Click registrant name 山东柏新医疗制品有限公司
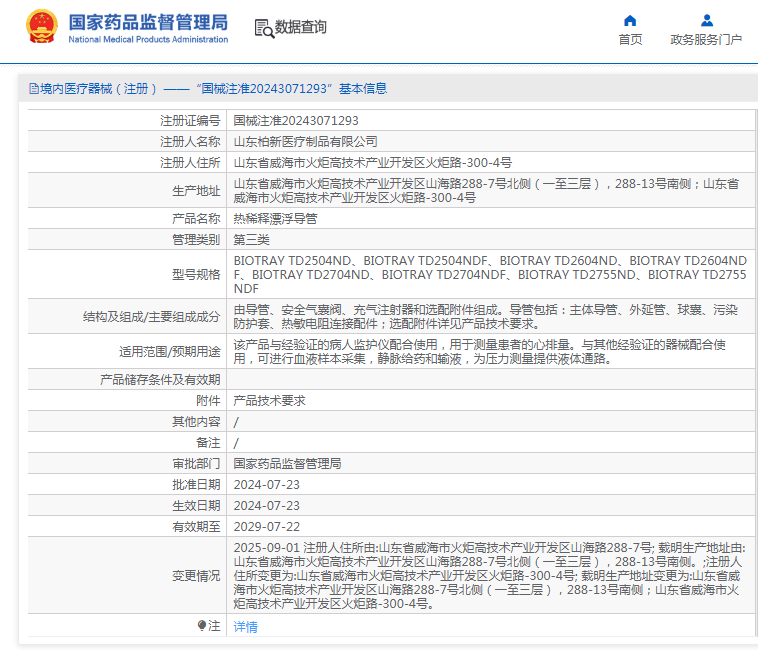The height and width of the screenshot is (650, 758). pyautogui.click(x=305, y=142)
